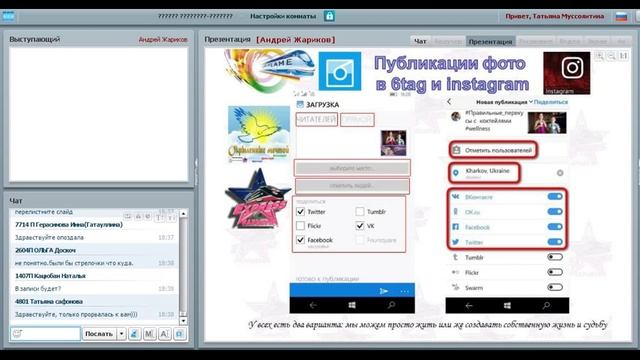Click the photo thumbnail in 6tag upload
This screenshot has width=640, height=360.
coord(393,143)
